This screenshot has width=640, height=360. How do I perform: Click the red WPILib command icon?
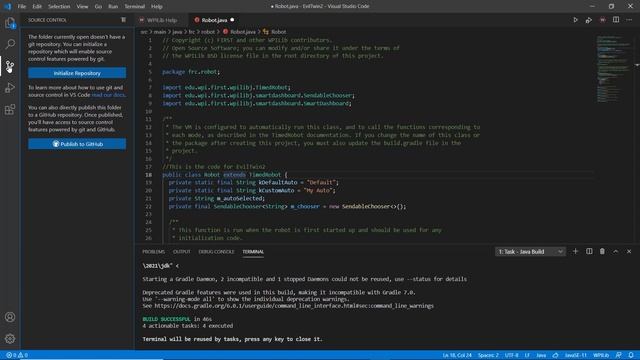coord(602,20)
